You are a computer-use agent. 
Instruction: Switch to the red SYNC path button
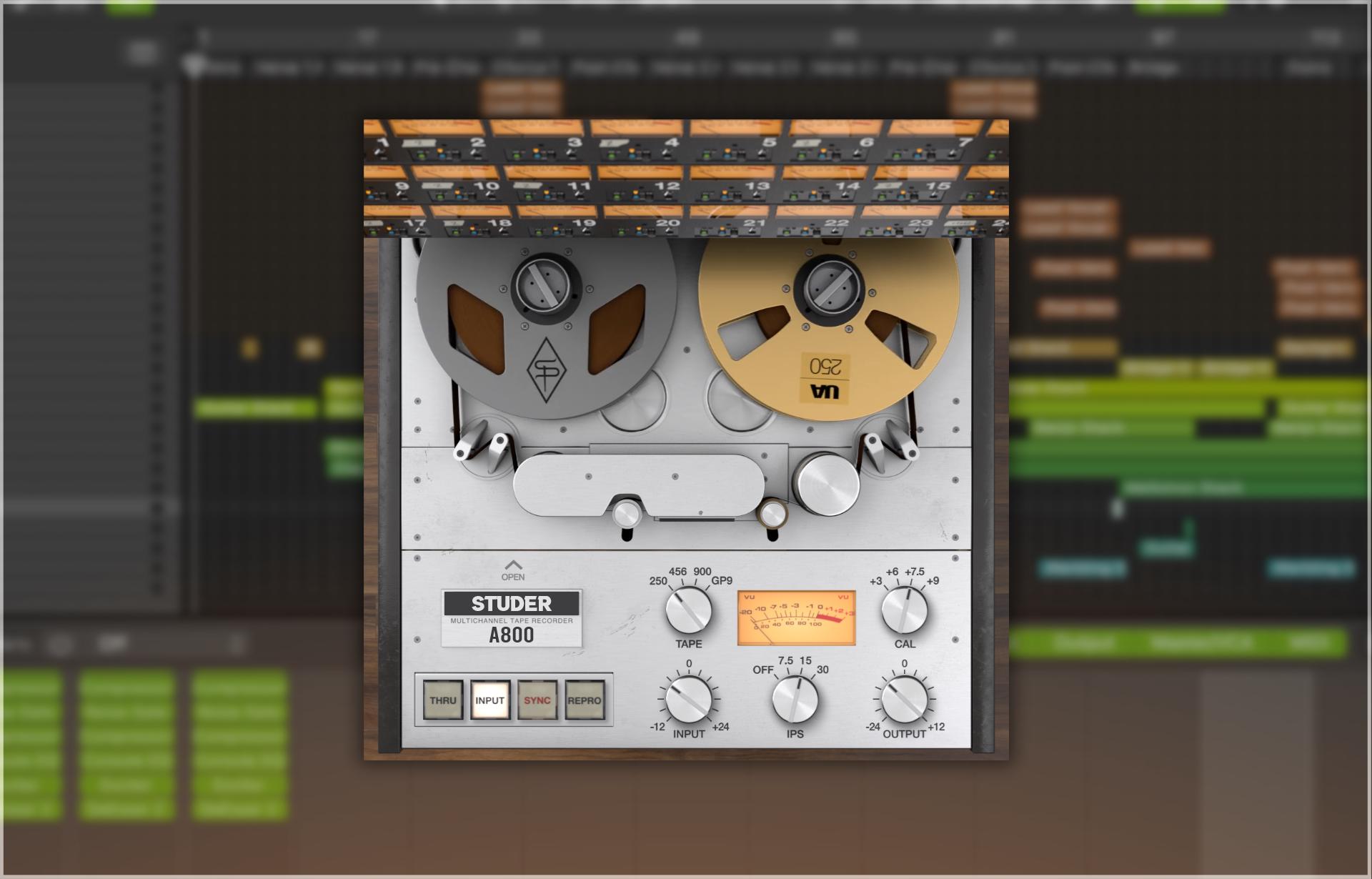coord(537,700)
